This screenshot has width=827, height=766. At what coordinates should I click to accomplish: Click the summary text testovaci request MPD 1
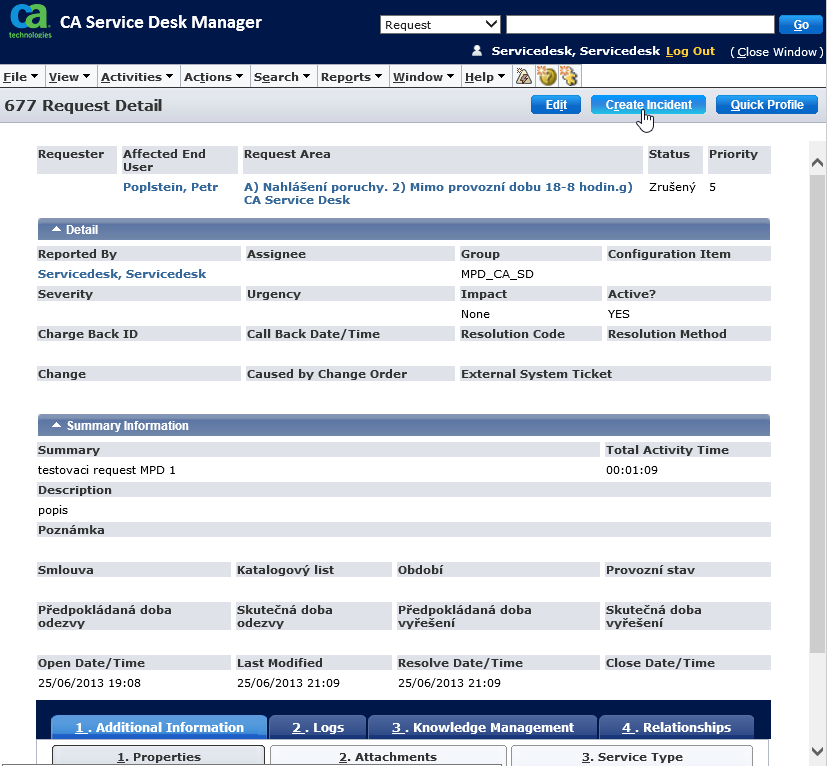(x=107, y=470)
